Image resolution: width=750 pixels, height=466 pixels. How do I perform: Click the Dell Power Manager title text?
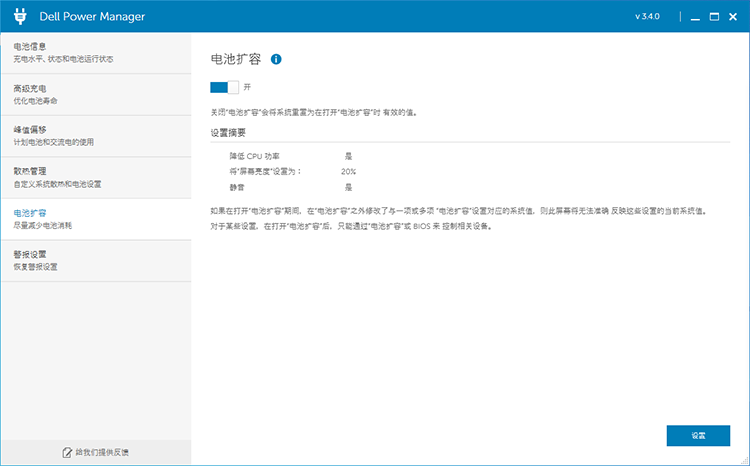(x=92, y=16)
